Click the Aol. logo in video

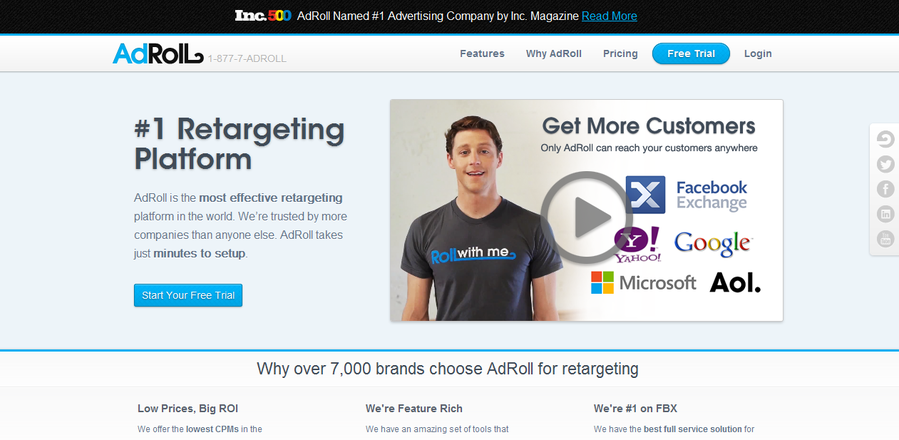click(x=735, y=282)
